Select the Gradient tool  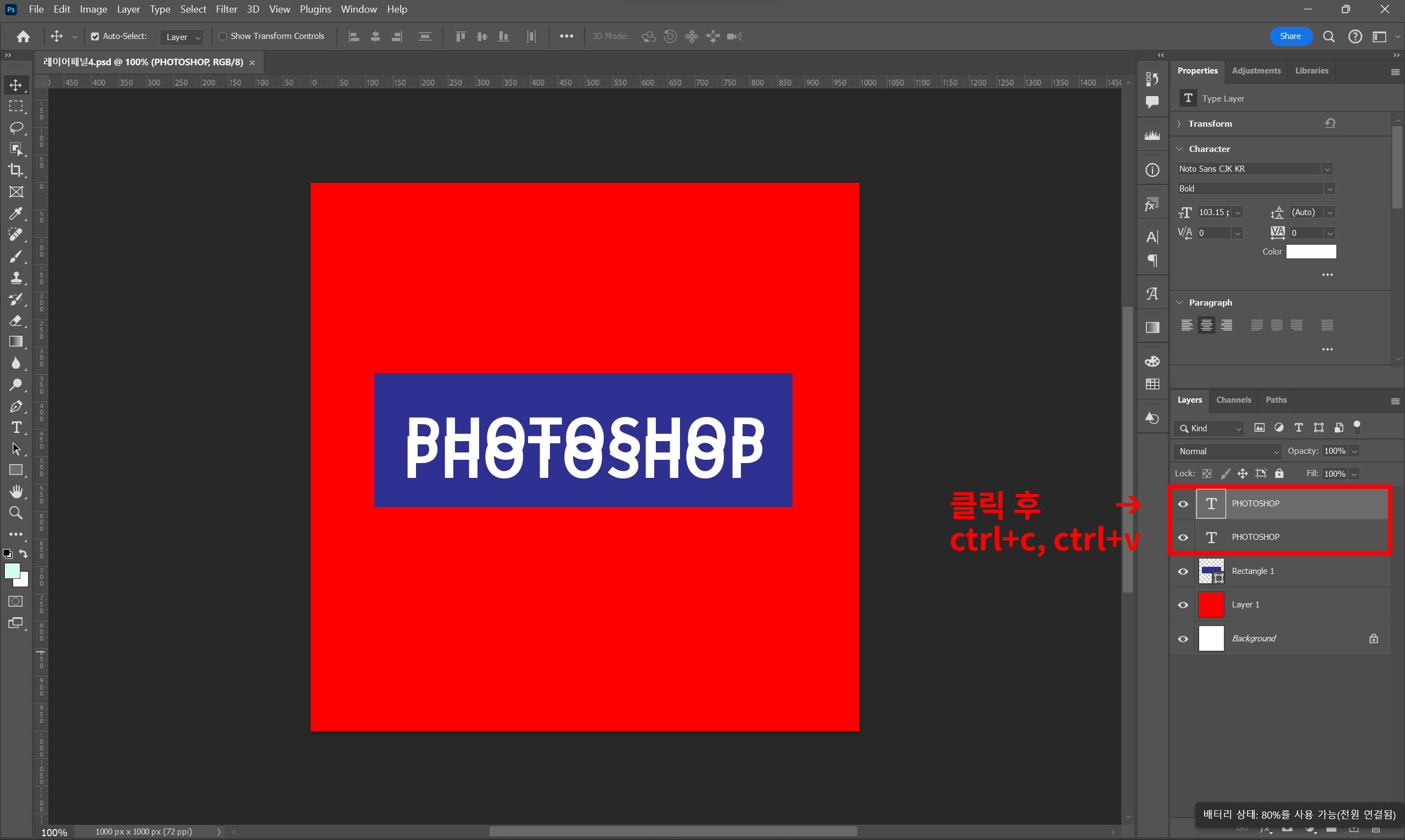pos(16,342)
